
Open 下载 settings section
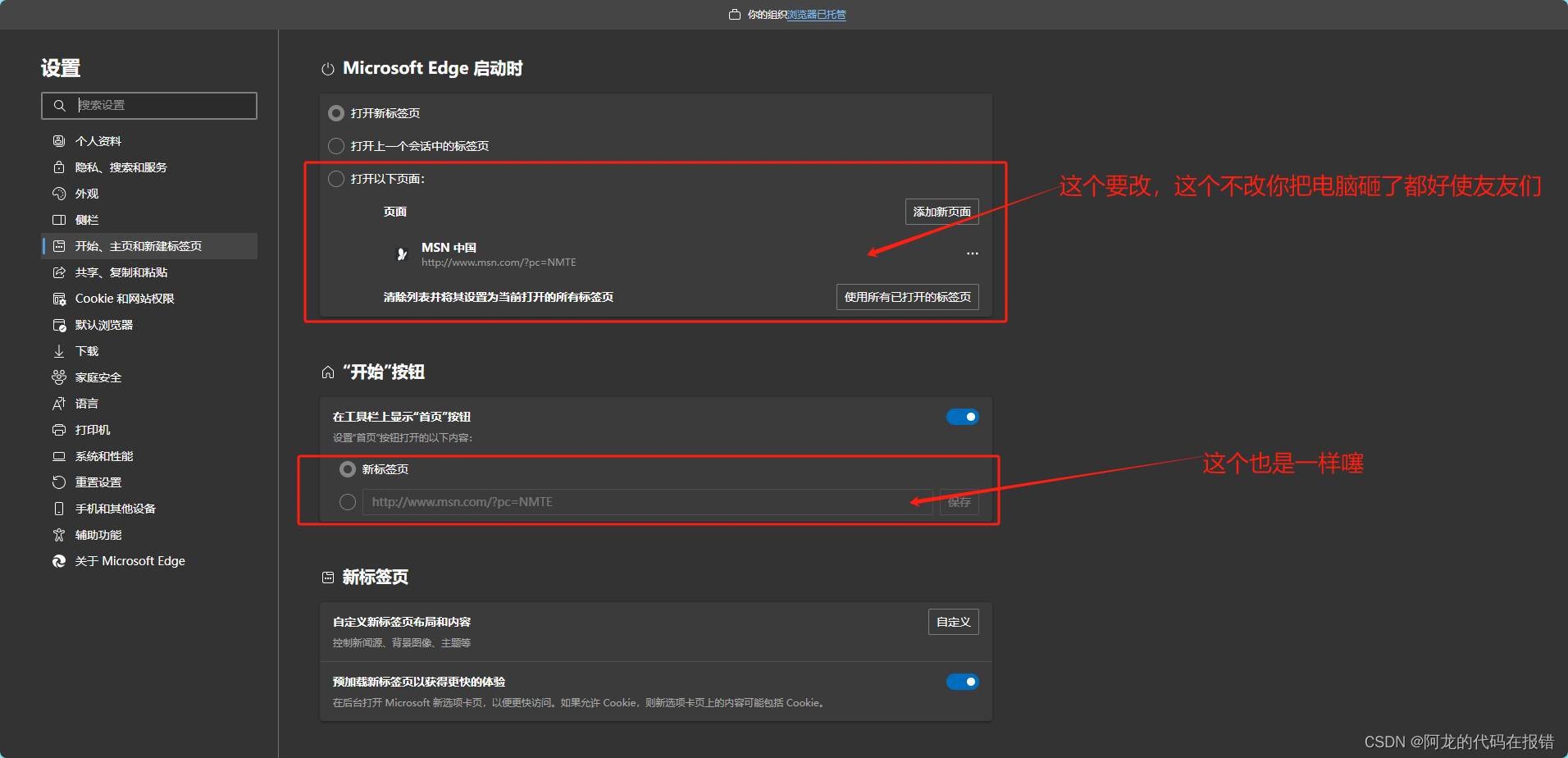[x=149, y=351]
